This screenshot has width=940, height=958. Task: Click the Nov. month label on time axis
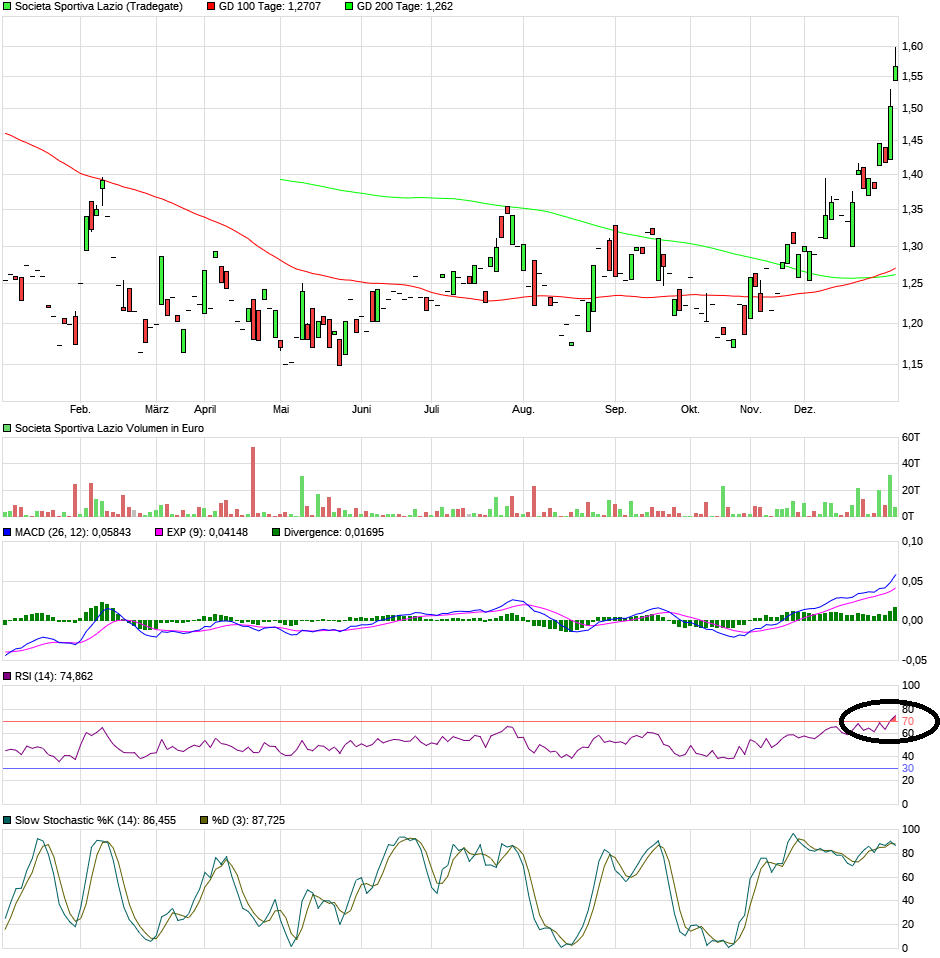(751, 409)
